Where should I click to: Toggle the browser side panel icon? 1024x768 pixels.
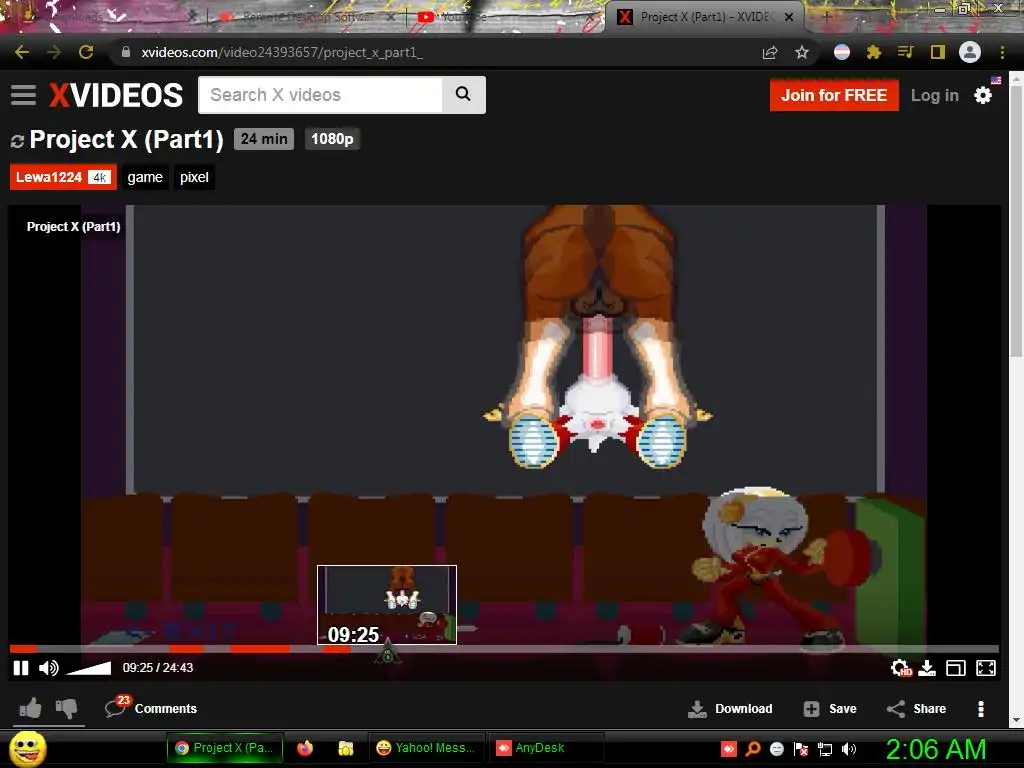pyautogui.click(x=938, y=52)
